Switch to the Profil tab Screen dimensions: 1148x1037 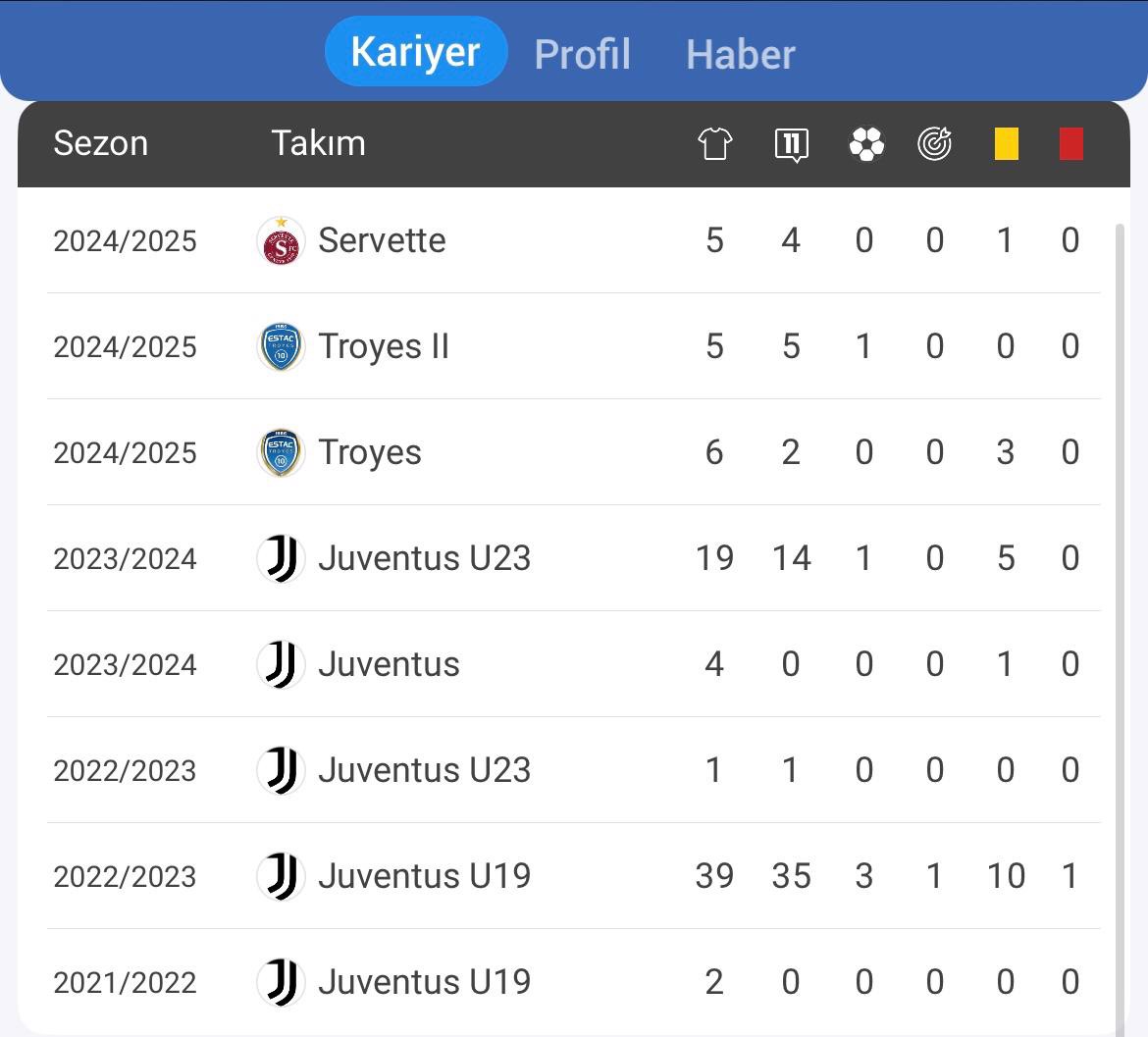point(582,54)
